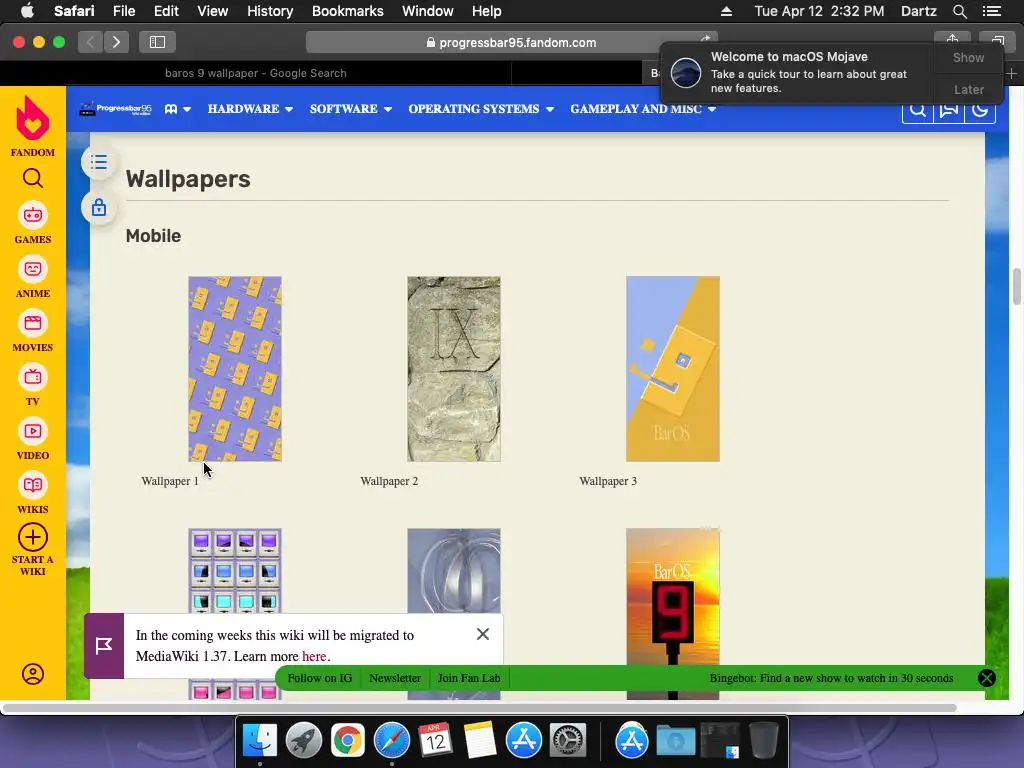Viewport: 1024px width, 768px height.
Task: Open Spotlight search in menu bar
Action: click(959, 11)
